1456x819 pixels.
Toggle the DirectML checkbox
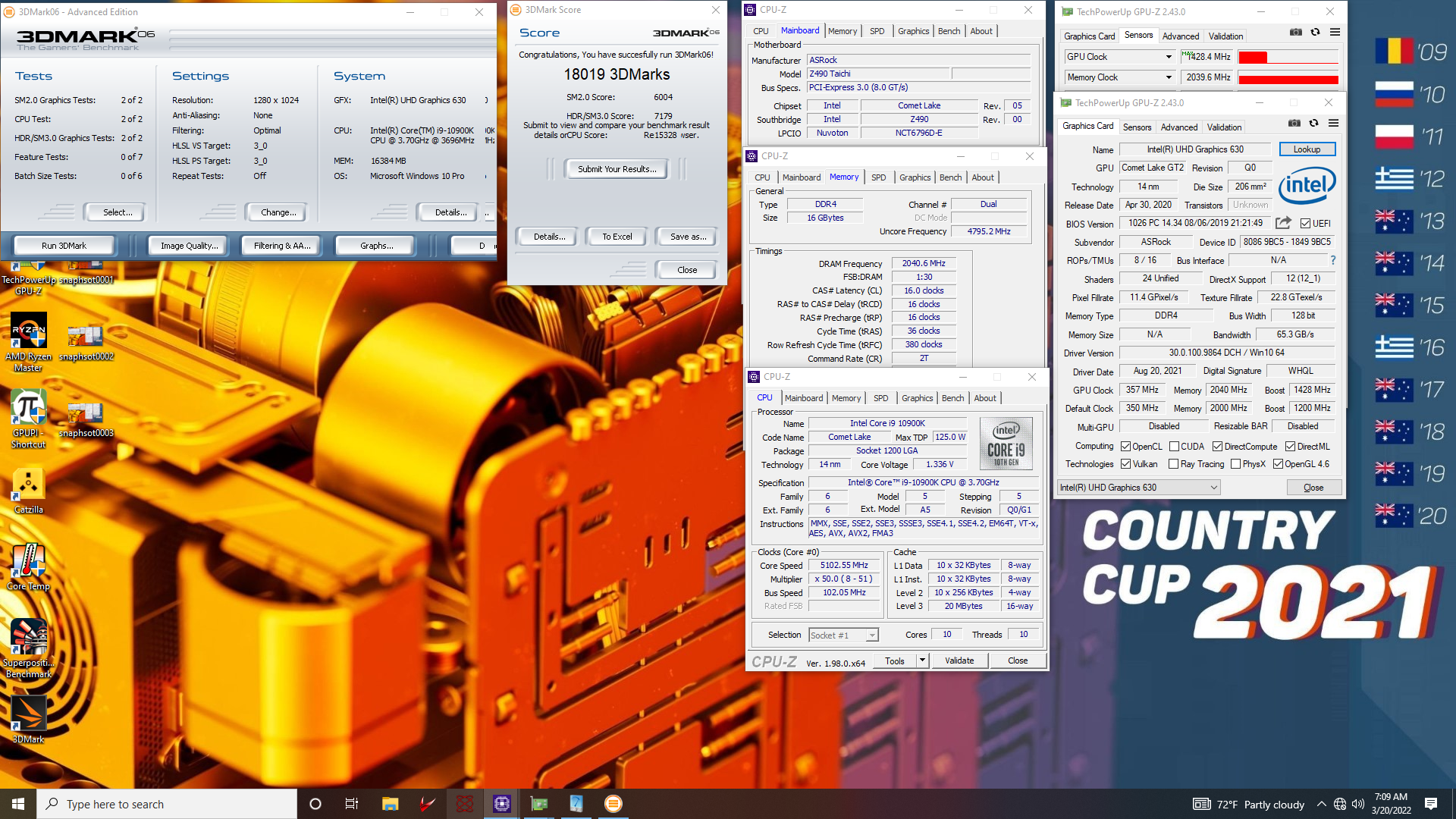(x=1290, y=447)
